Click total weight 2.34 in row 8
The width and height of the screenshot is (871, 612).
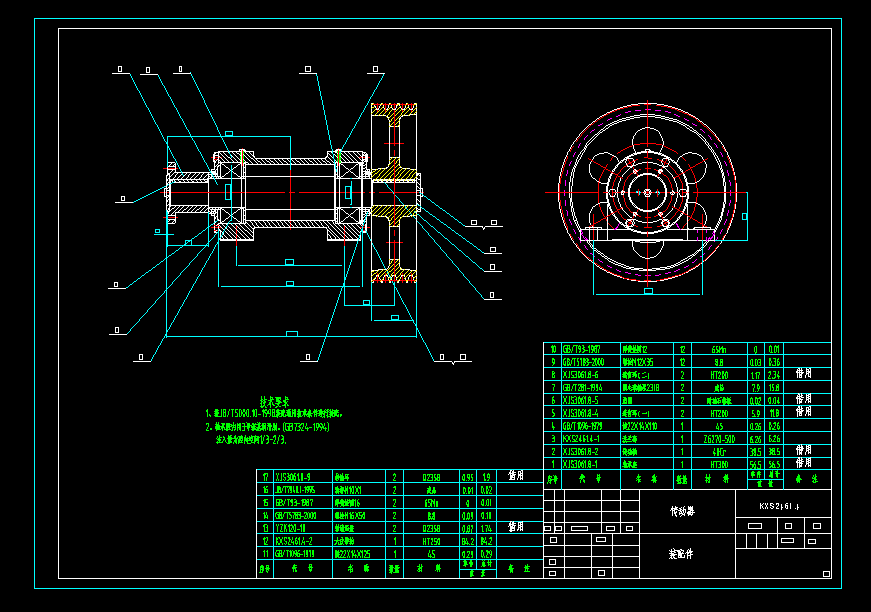pyautogui.click(x=774, y=375)
